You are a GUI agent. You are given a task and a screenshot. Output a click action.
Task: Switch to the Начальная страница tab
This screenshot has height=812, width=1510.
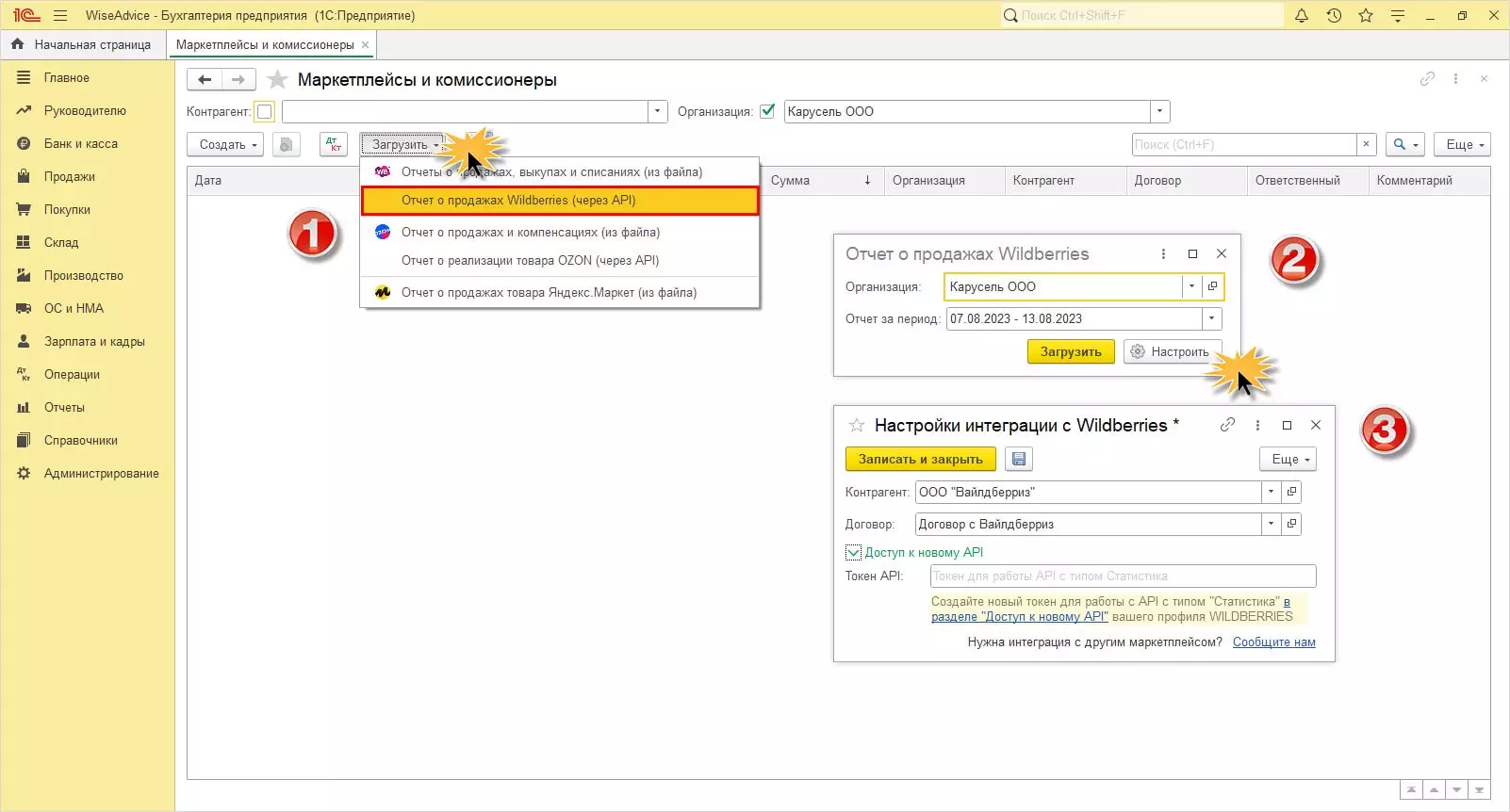tap(82, 44)
